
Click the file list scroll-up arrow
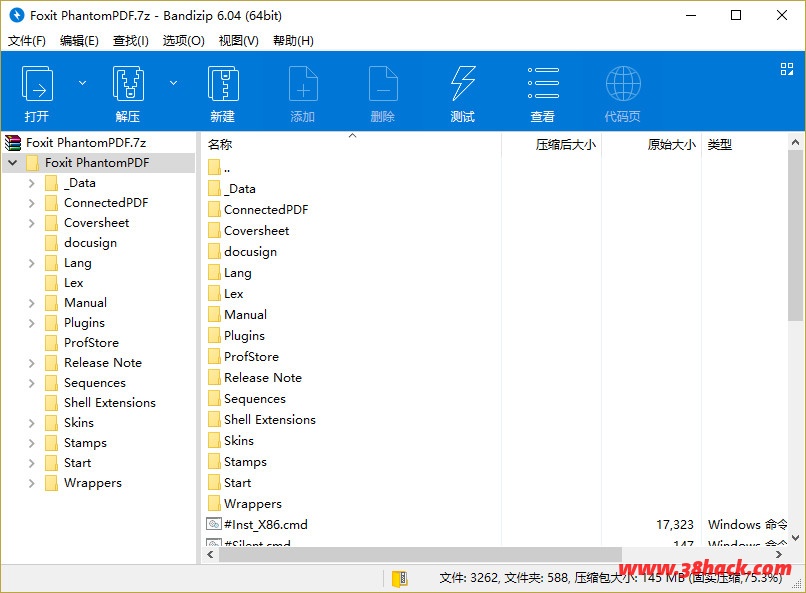click(795, 142)
